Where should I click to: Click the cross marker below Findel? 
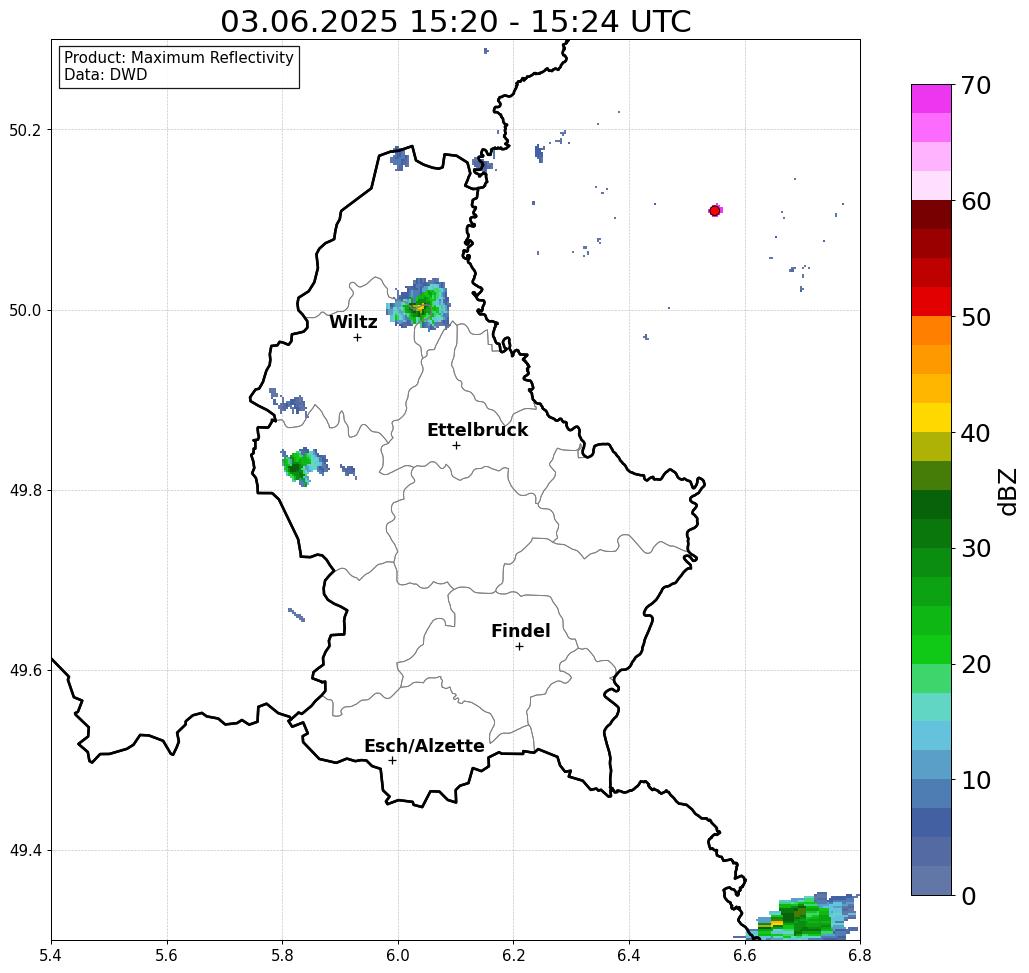tap(519, 646)
